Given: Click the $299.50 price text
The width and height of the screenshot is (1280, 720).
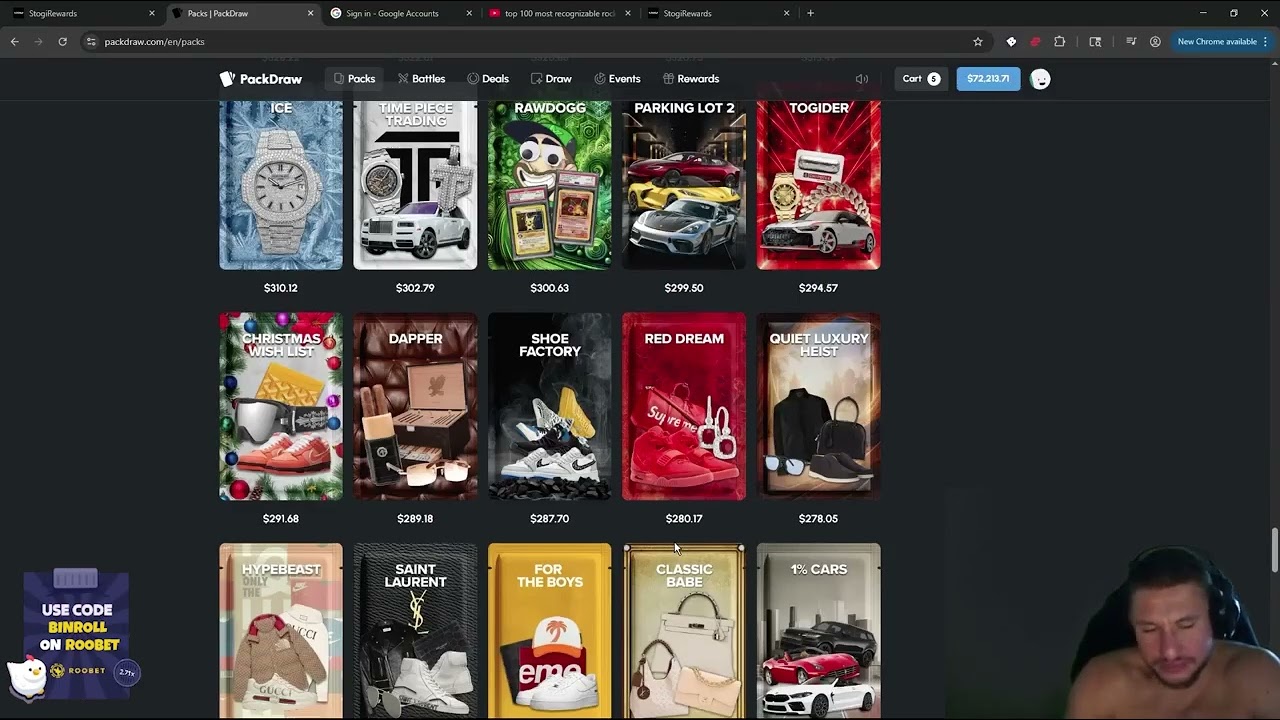Looking at the screenshot, I should point(684,288).
